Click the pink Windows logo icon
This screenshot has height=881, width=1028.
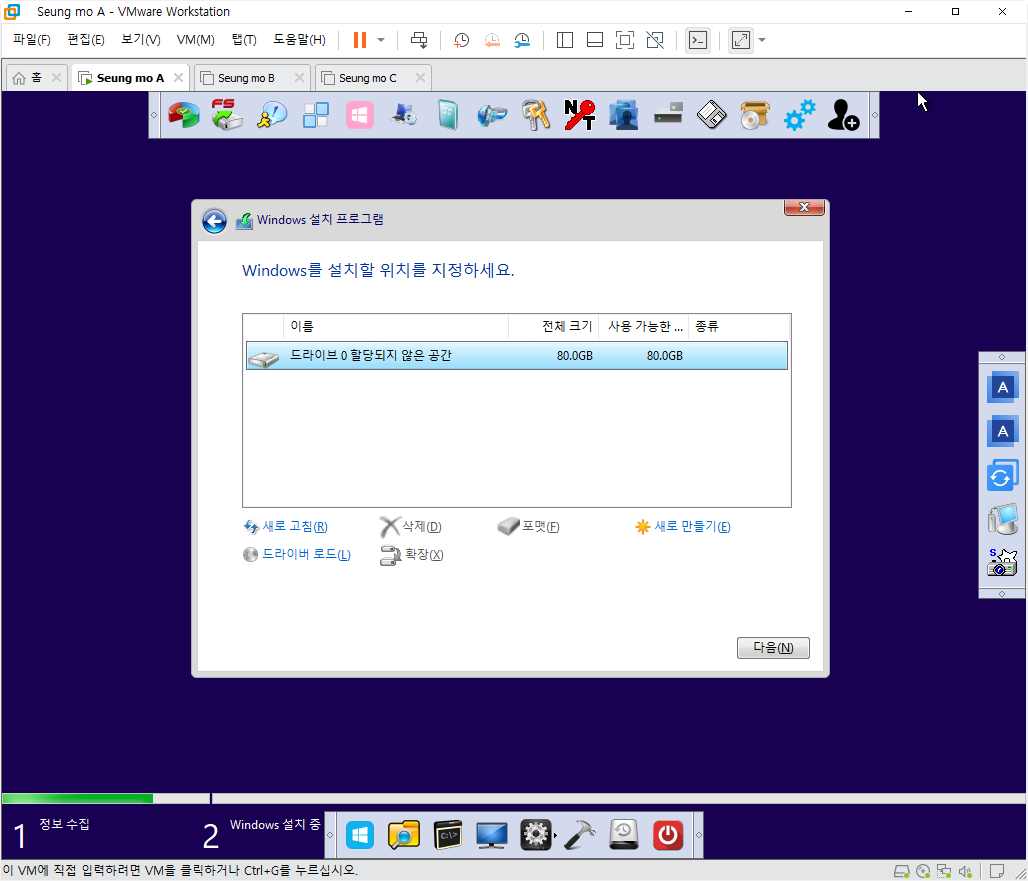(360, 115)
